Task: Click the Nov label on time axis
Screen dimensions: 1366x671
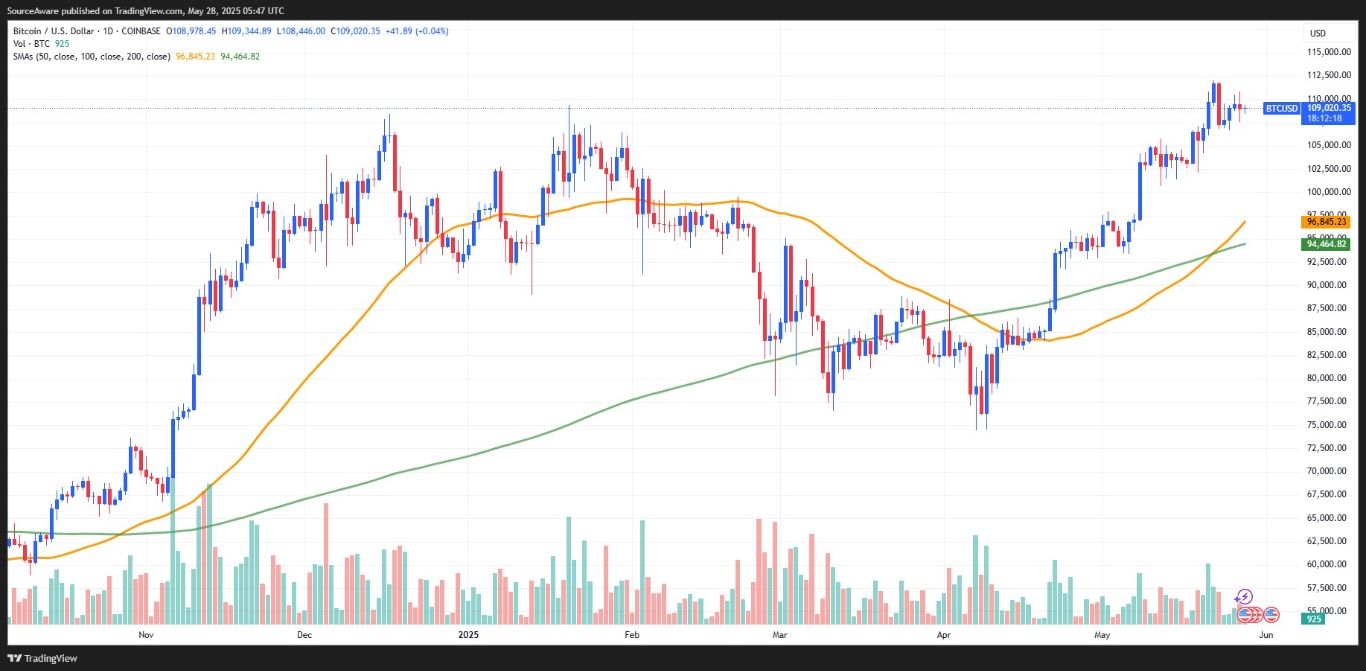Action: tap(146, 635)
